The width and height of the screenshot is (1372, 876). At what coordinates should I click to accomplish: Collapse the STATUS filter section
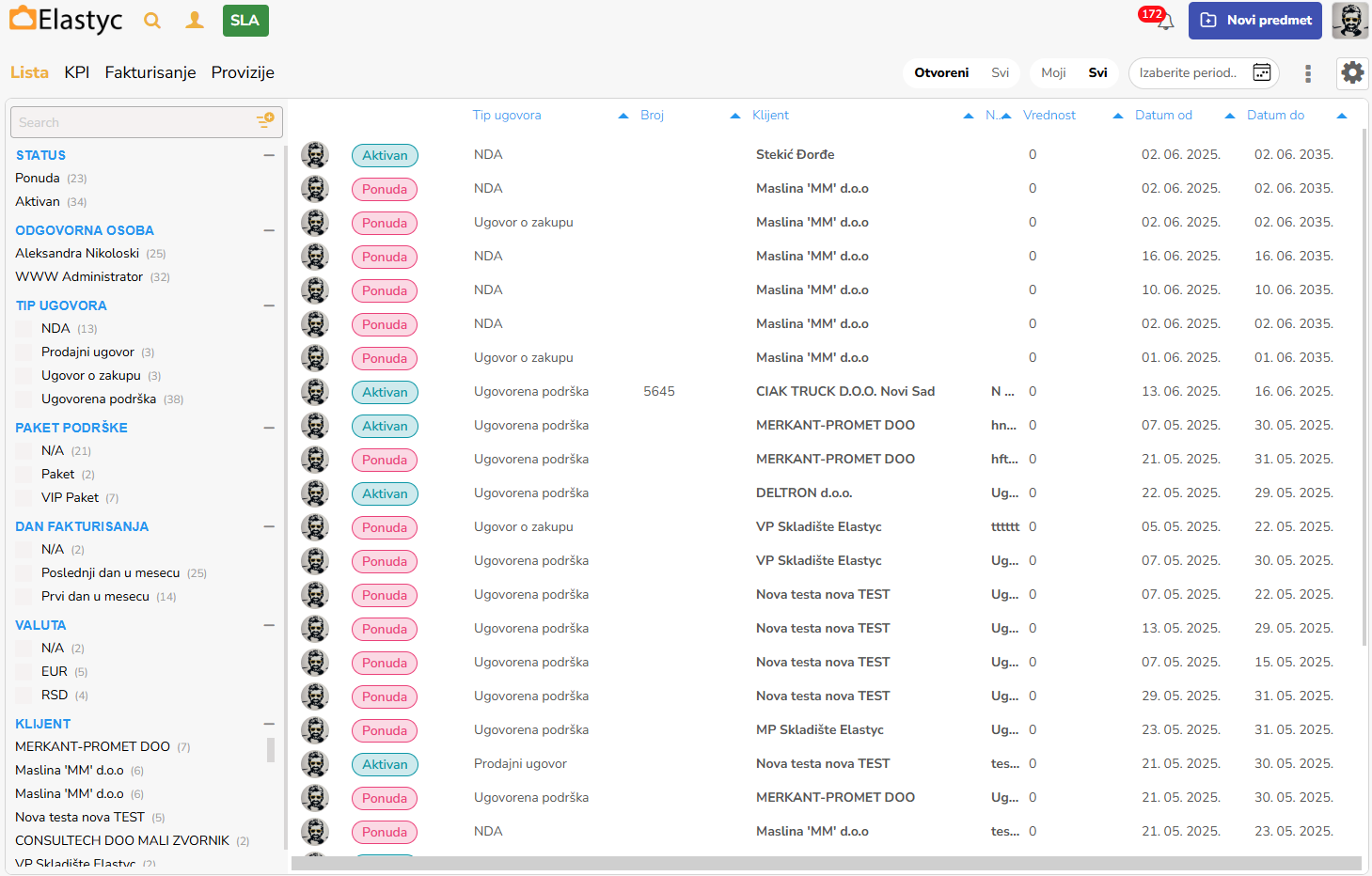pos(269,155)
